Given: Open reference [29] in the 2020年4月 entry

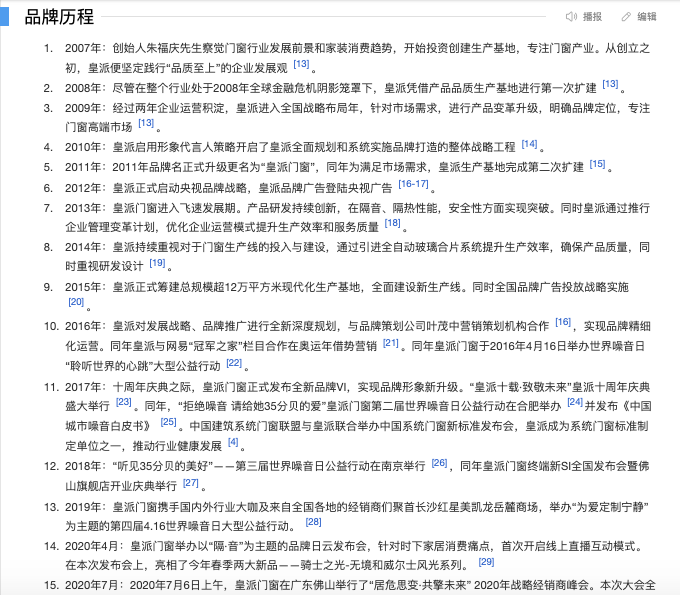Looking at the screenshot, I should pos(486,562).
